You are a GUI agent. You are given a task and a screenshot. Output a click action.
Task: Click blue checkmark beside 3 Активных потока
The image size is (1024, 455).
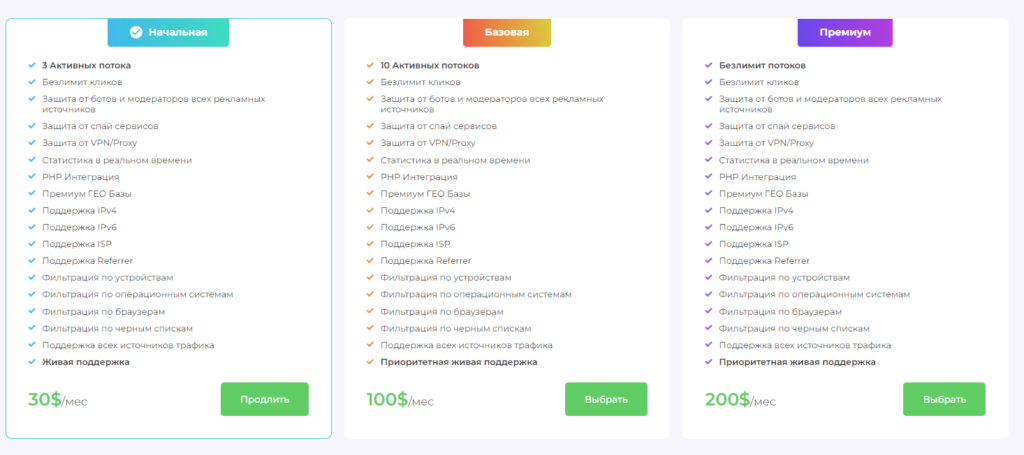(31, 65)
